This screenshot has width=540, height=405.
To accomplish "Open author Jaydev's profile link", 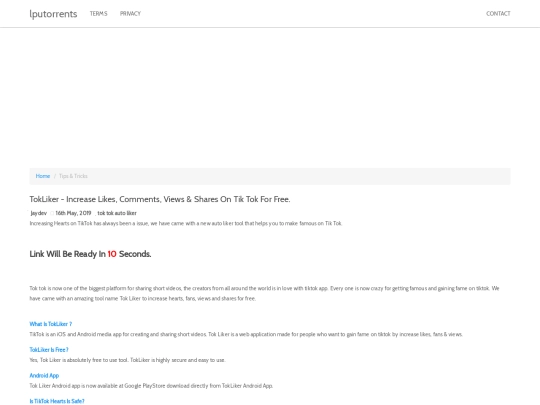I will pos(39,213).
